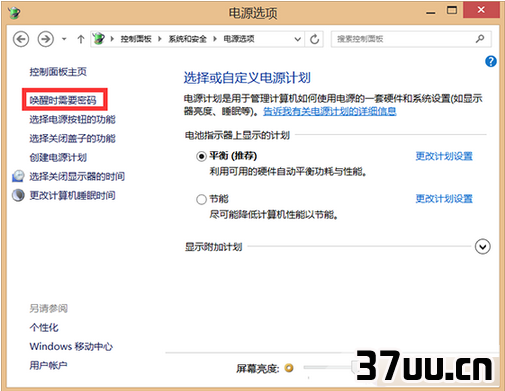The height and width of the screenshot is (391, 505).
Task: Expand arrow after 系统和安全 breadcrumb
Action: coord(215,39)
